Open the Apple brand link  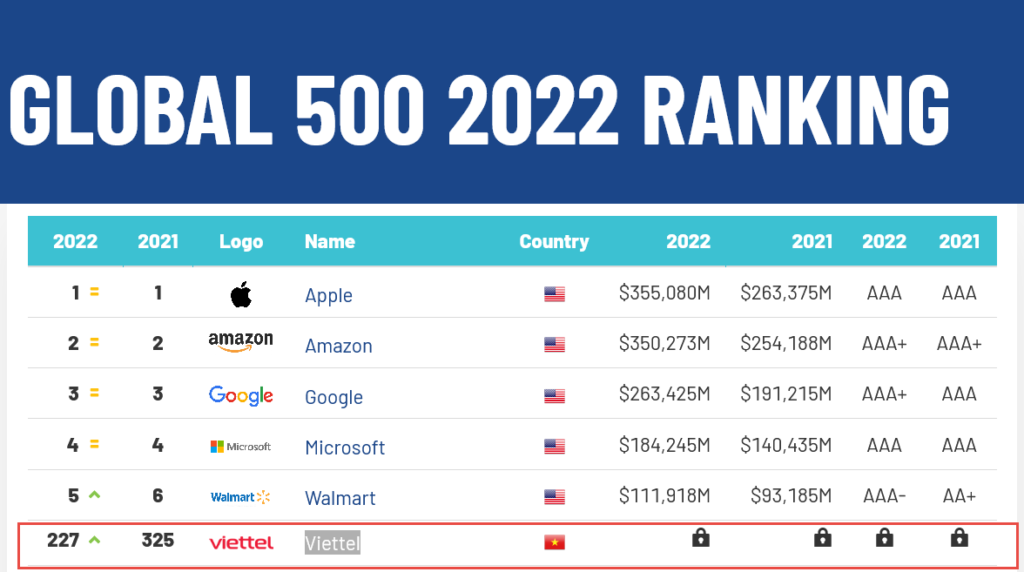click(328, 295)
